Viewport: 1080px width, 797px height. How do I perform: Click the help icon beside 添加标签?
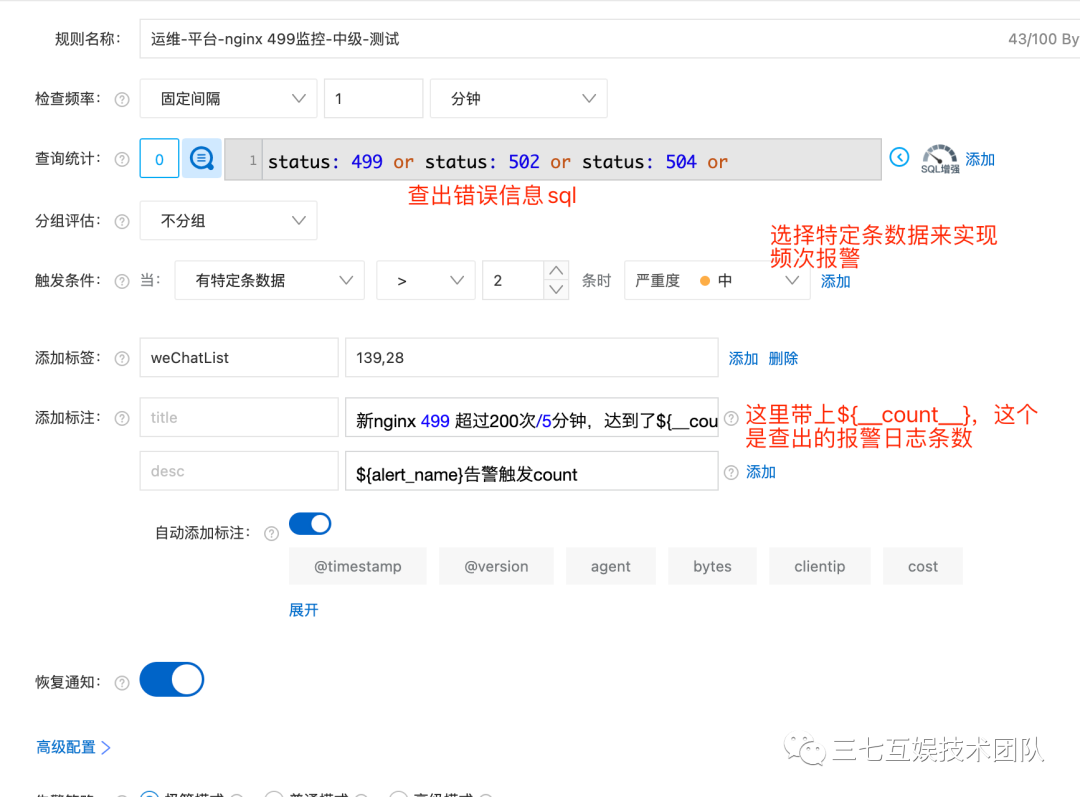(x=122, y=358)
